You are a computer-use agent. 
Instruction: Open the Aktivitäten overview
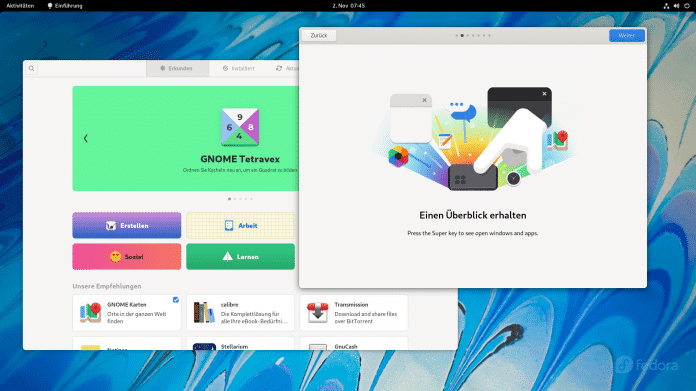[x=20, y=6]
